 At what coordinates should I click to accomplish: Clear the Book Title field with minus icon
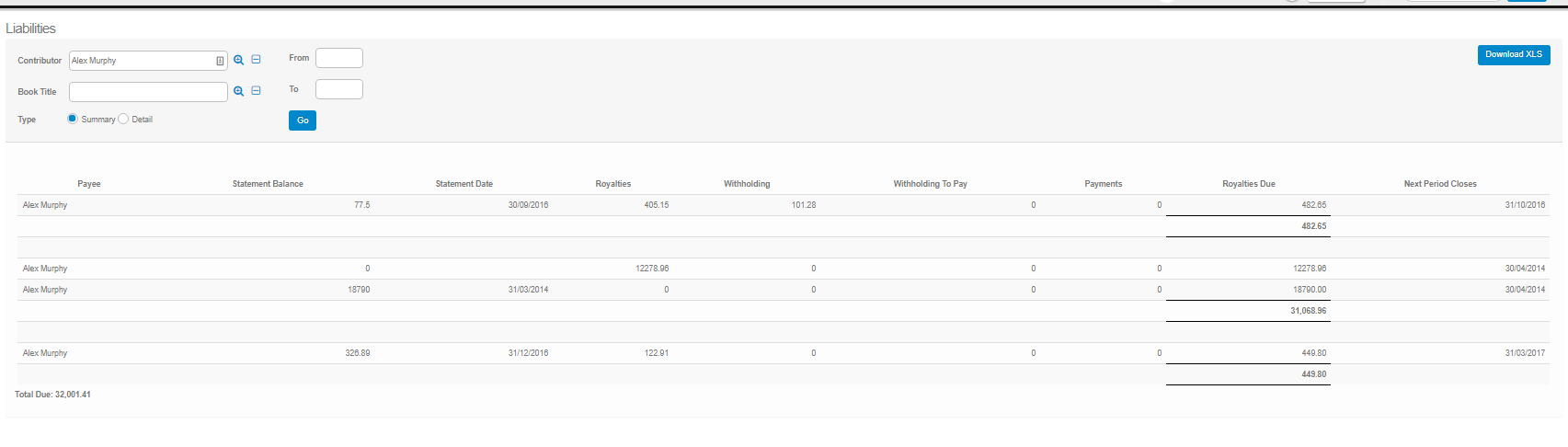click(257, 91)
